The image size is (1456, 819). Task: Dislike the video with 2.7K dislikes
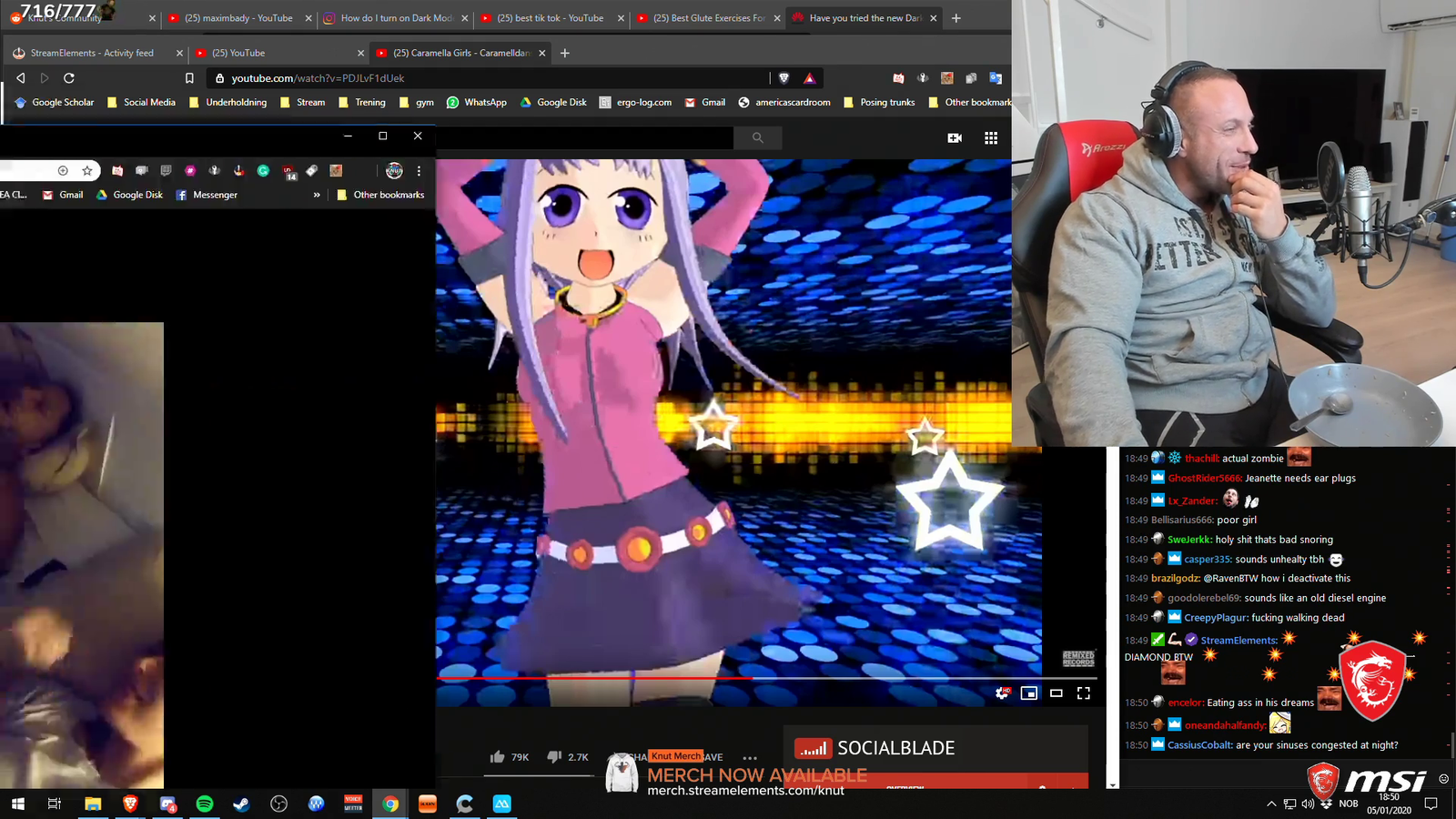point(568,757)
